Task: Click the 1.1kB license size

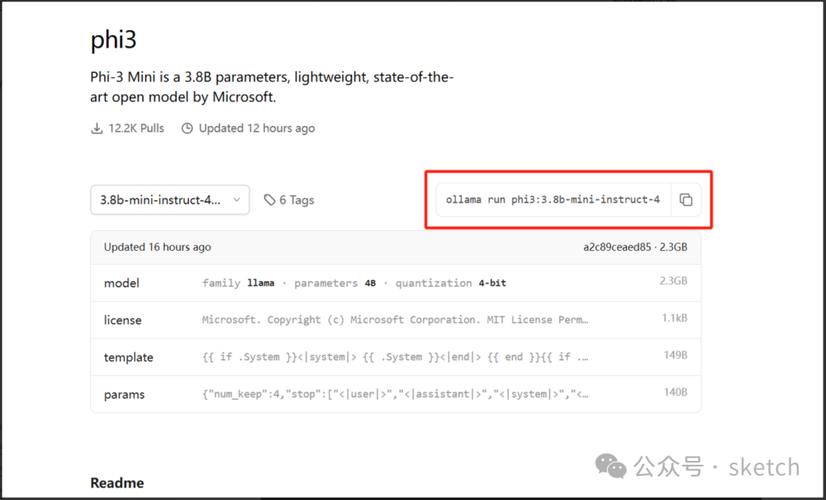Action: (675, 318)
